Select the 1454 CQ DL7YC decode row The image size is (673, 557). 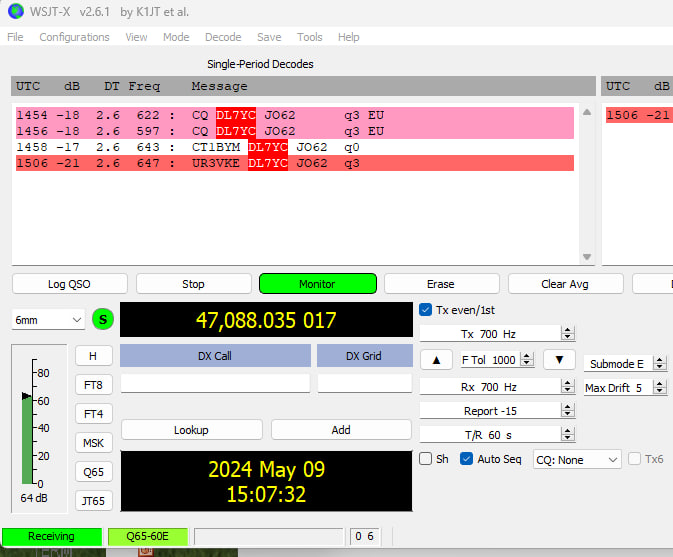(x=295, y=115)
